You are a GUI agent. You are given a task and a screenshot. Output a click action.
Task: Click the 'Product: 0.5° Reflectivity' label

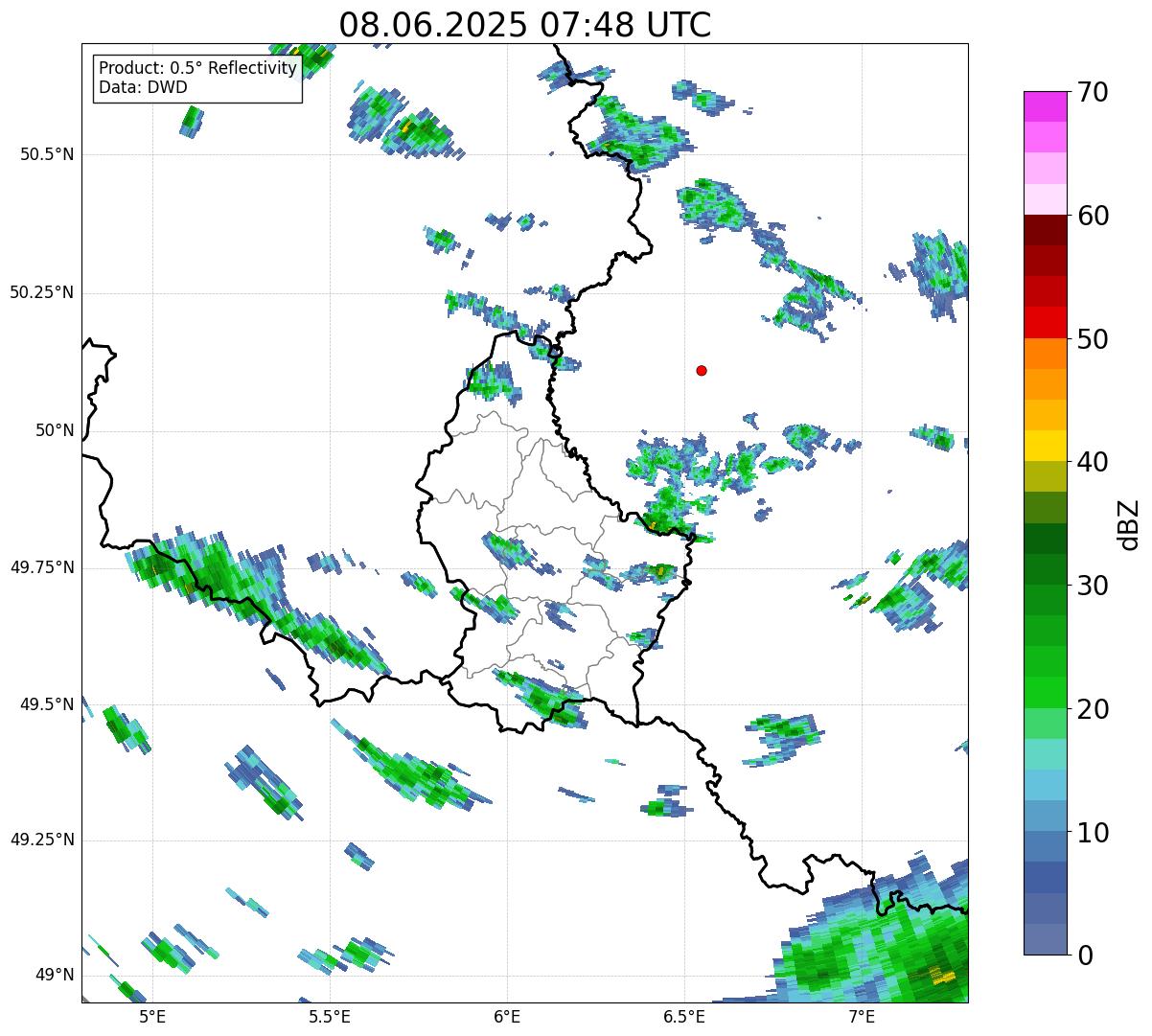[x=197, y=69]
